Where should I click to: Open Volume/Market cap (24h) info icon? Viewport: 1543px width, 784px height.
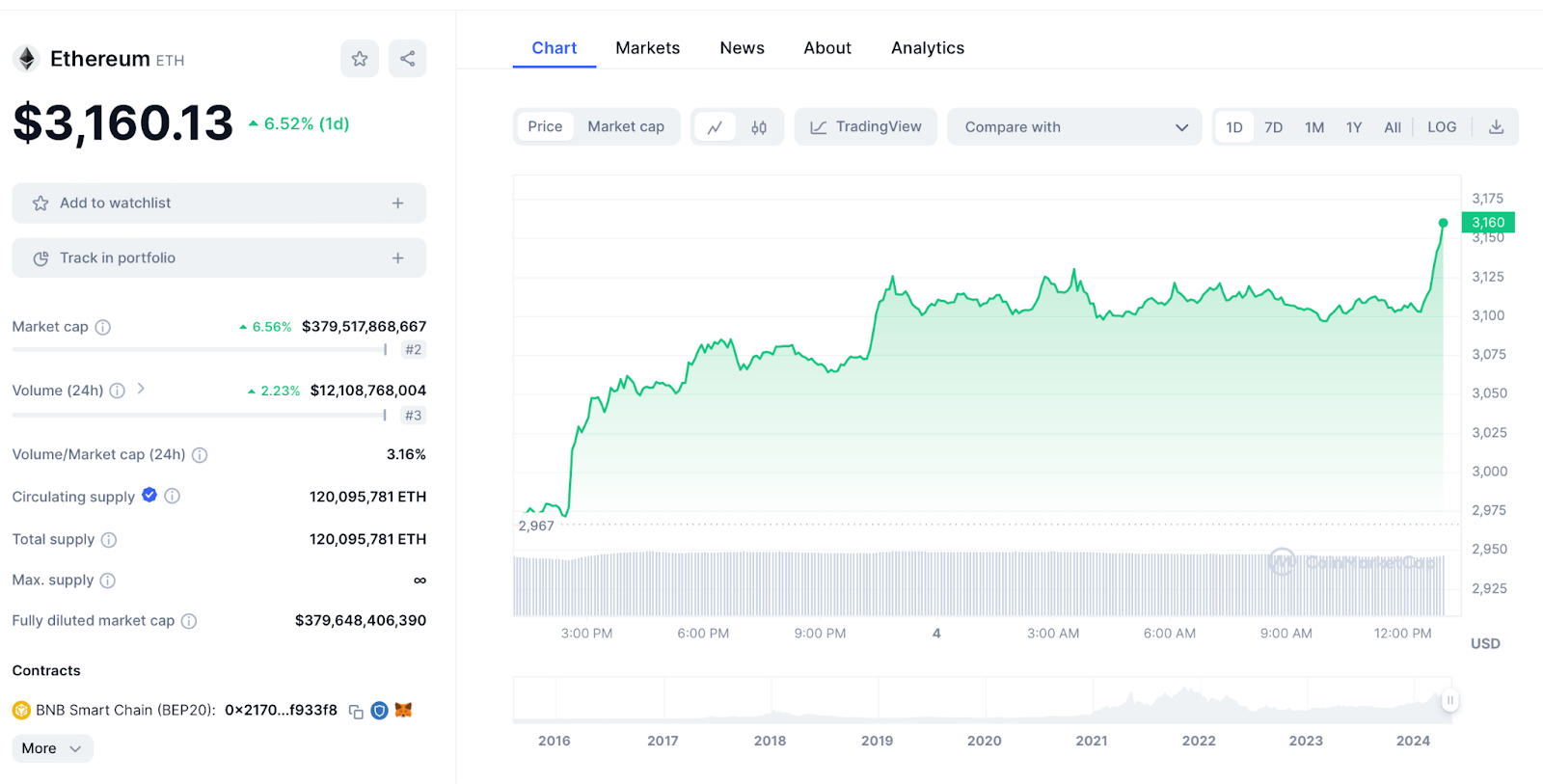coord(200,455)
